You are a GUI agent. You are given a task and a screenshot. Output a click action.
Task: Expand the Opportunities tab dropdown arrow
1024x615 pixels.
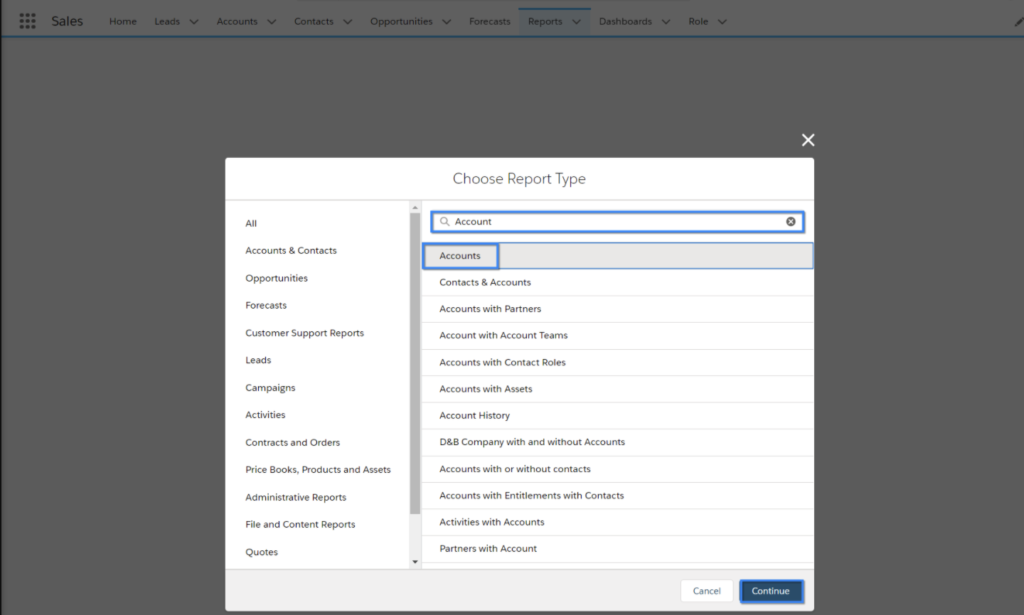(x=447, y=22)
